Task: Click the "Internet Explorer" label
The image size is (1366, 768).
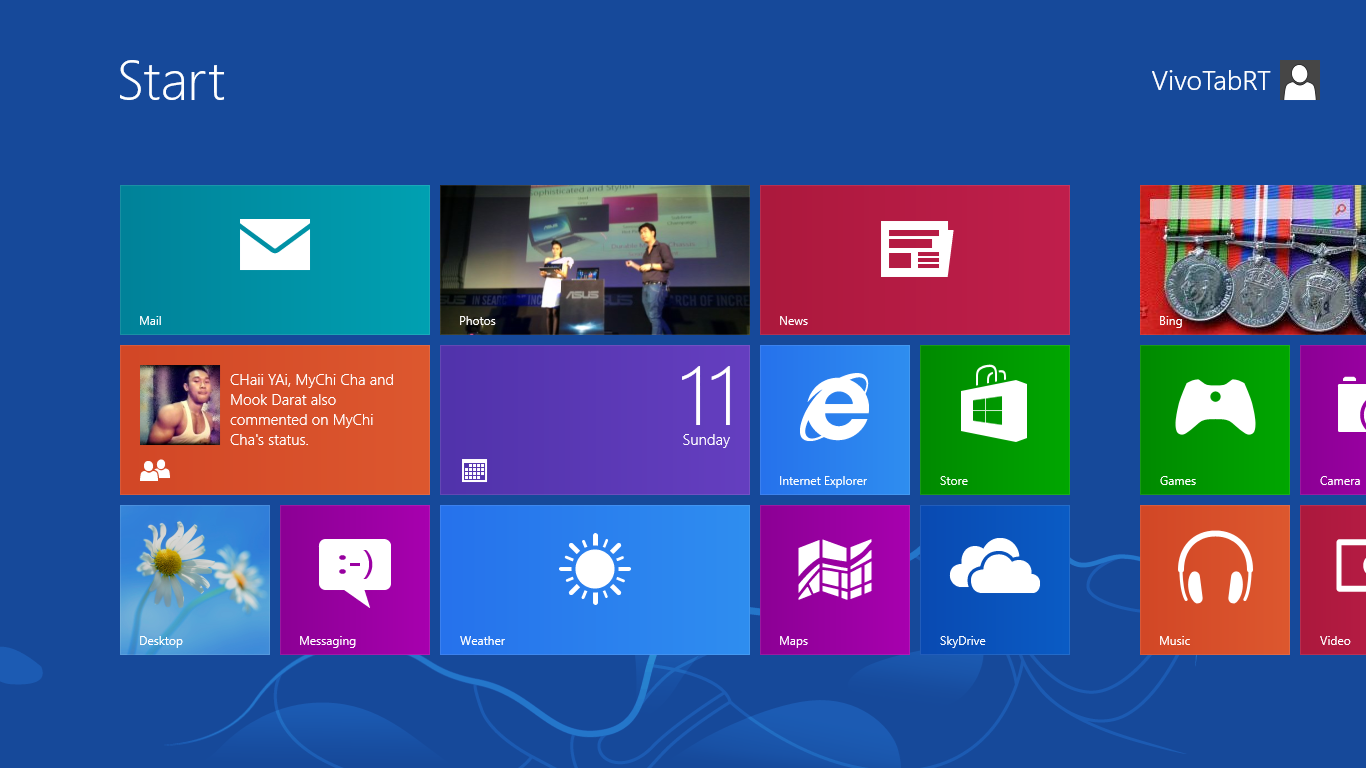Action: (823, 481)
